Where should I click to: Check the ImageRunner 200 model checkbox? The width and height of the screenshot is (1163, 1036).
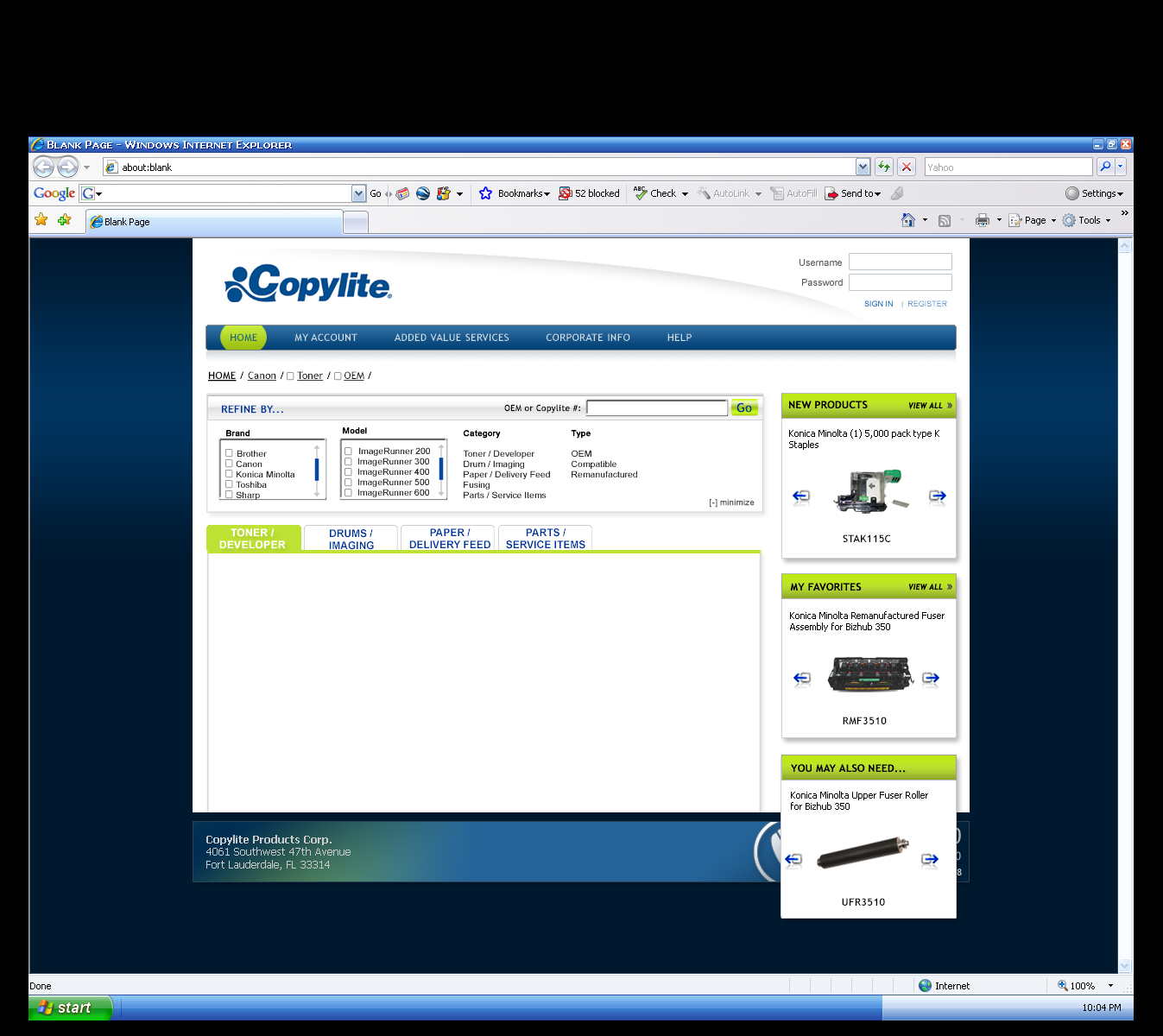point(349,452)
